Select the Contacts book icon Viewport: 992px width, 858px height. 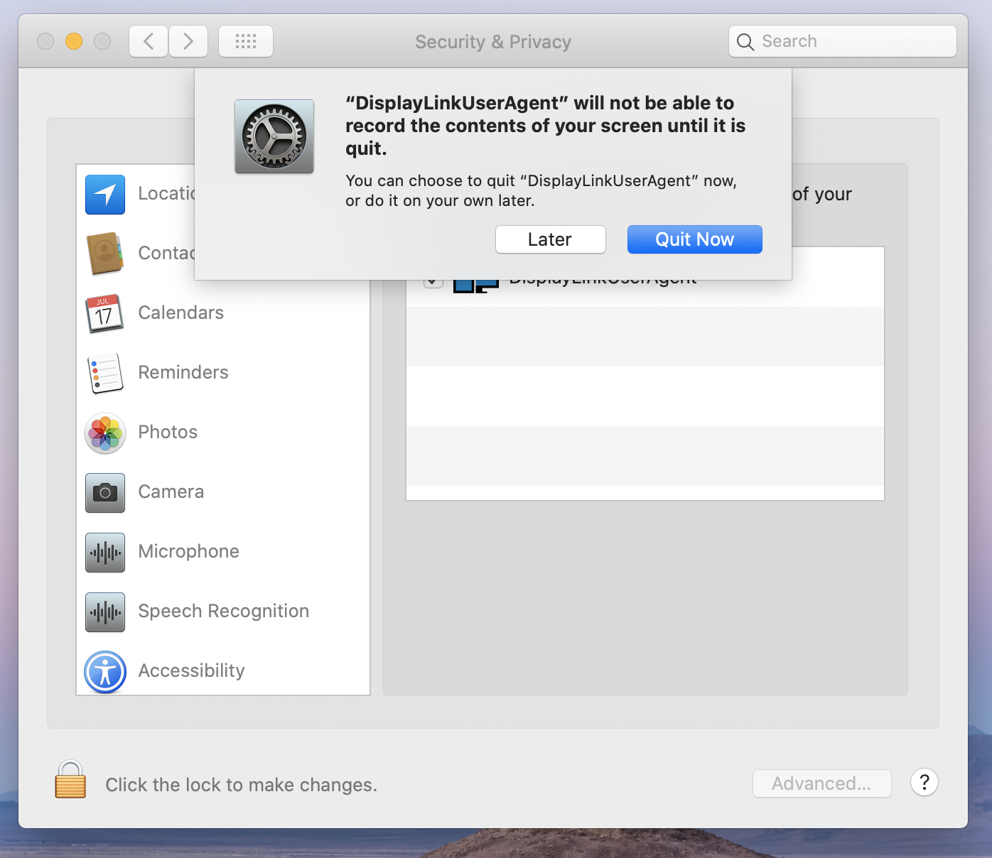click(x=105, y=253)
